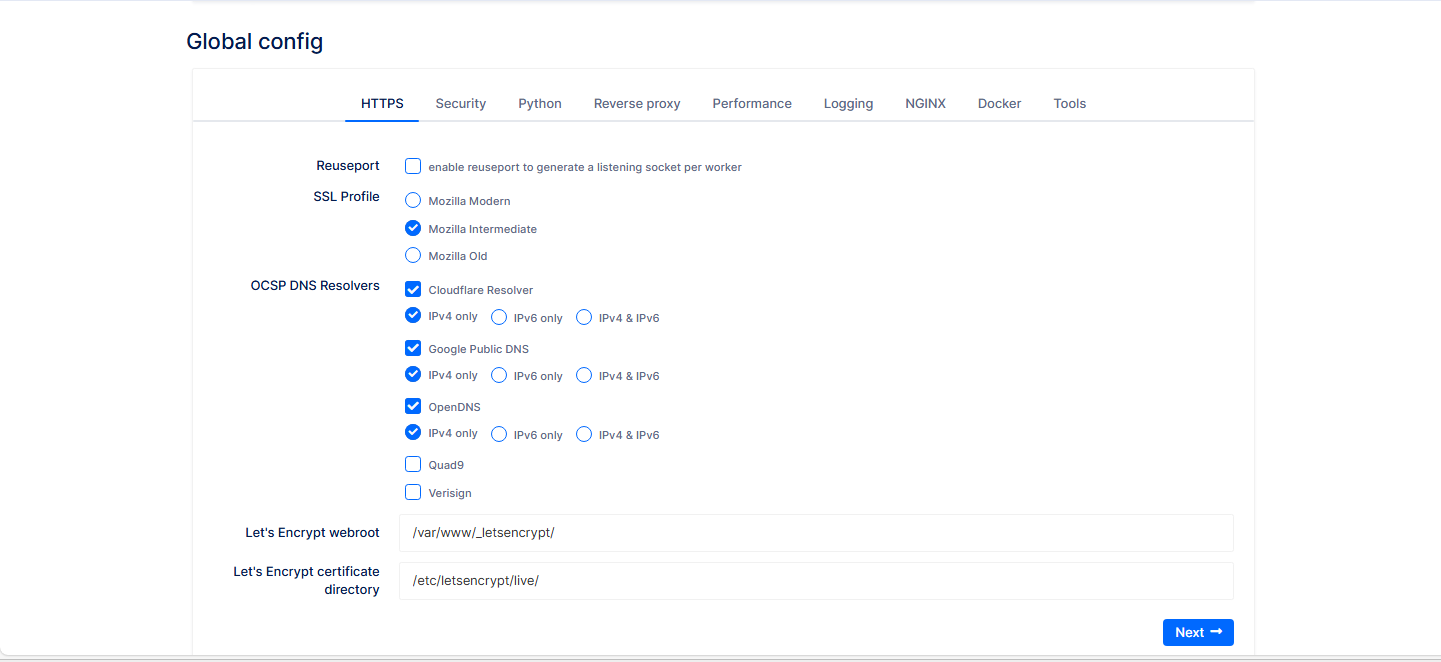Switch to the Reverse proxy tab
1441x662 pixels.
click(636, 103)
